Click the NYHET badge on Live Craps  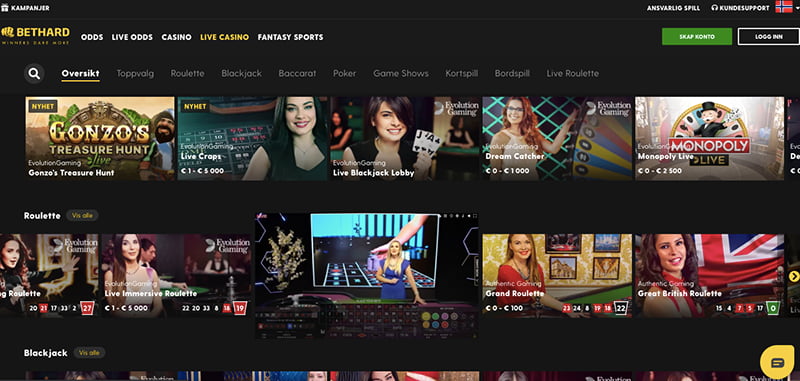click(195, 106)
